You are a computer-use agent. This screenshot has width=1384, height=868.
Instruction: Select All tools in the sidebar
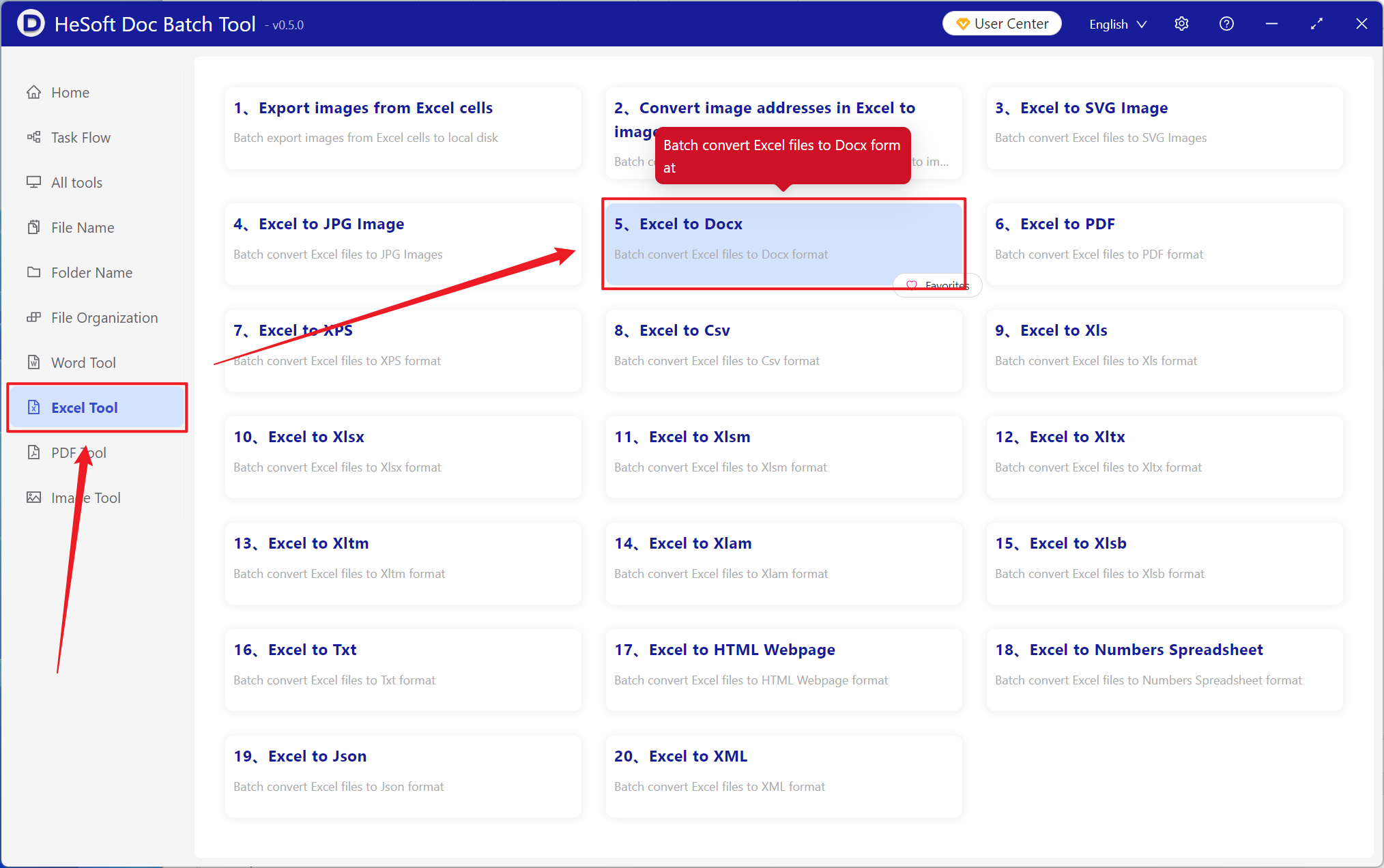pos(96,182)
